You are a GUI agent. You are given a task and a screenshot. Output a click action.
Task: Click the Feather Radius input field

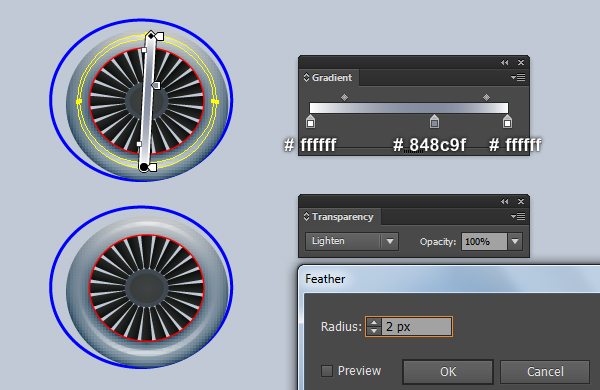coord(417,327)
